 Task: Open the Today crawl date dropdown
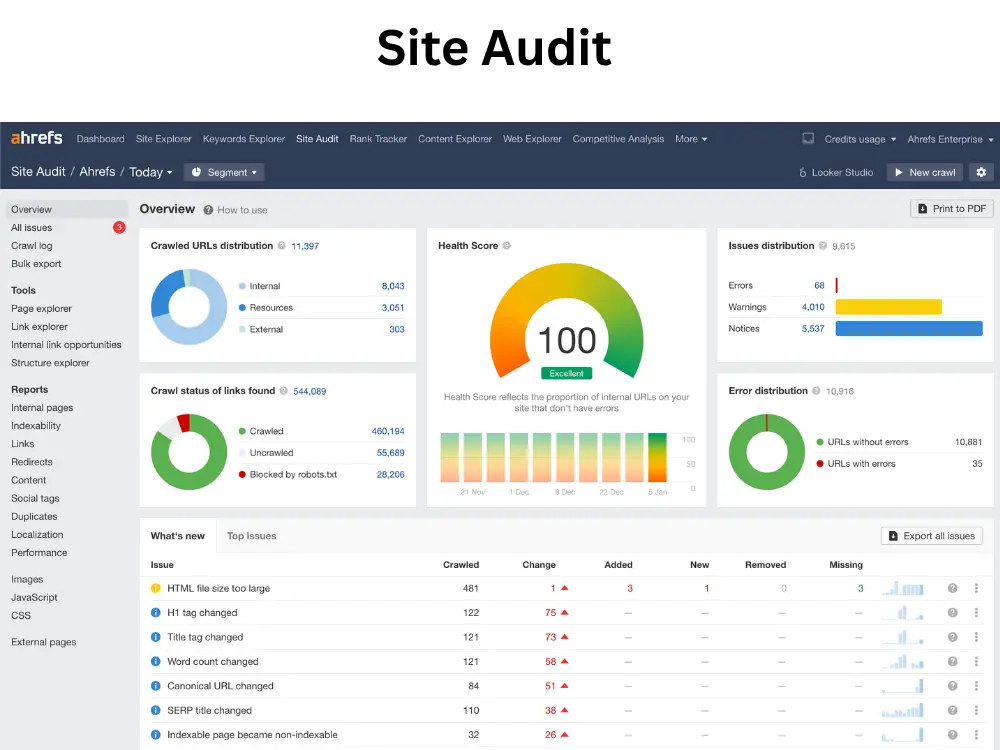[x=151, y=172]
